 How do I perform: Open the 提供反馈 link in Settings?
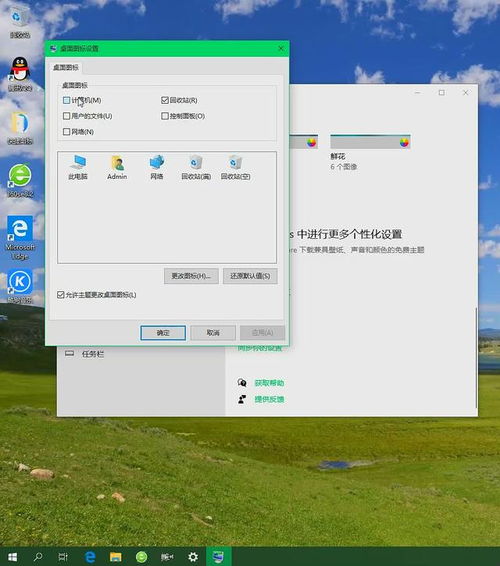[x=269, y=399]
